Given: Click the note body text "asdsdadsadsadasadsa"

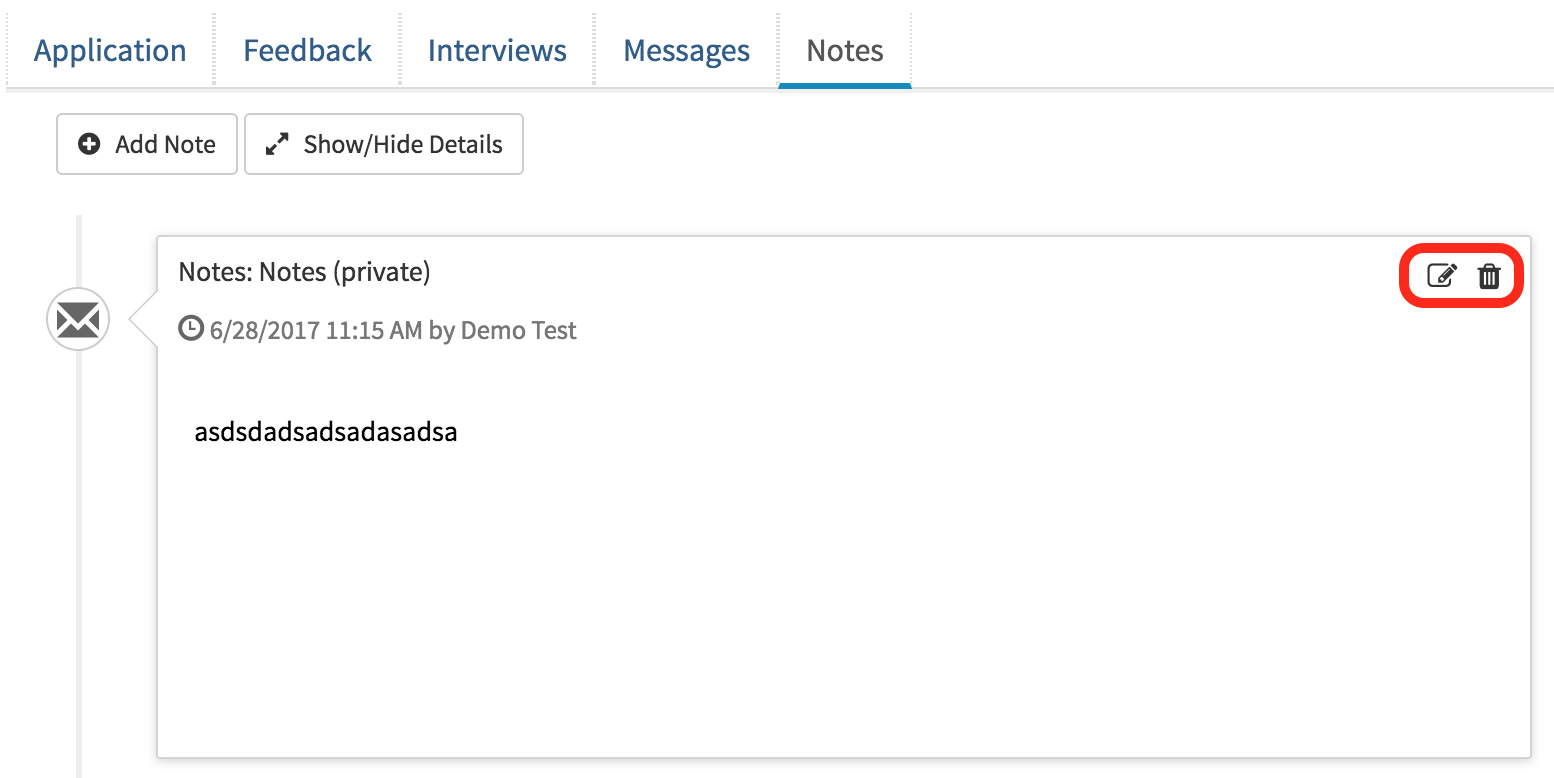Looking at the screenshot, I should tap(326, 432).
